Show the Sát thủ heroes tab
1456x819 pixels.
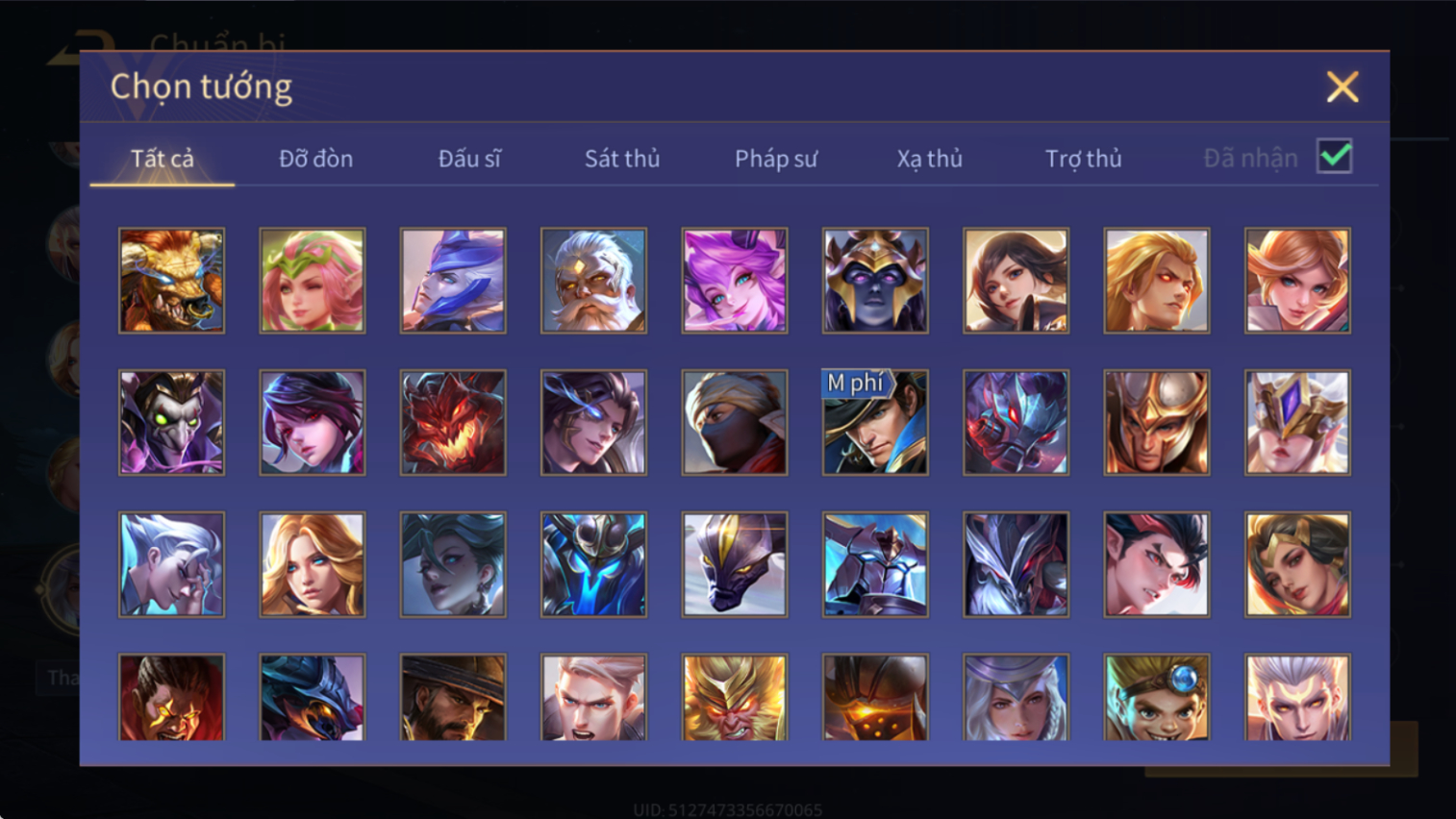click(x=622, y=159)
